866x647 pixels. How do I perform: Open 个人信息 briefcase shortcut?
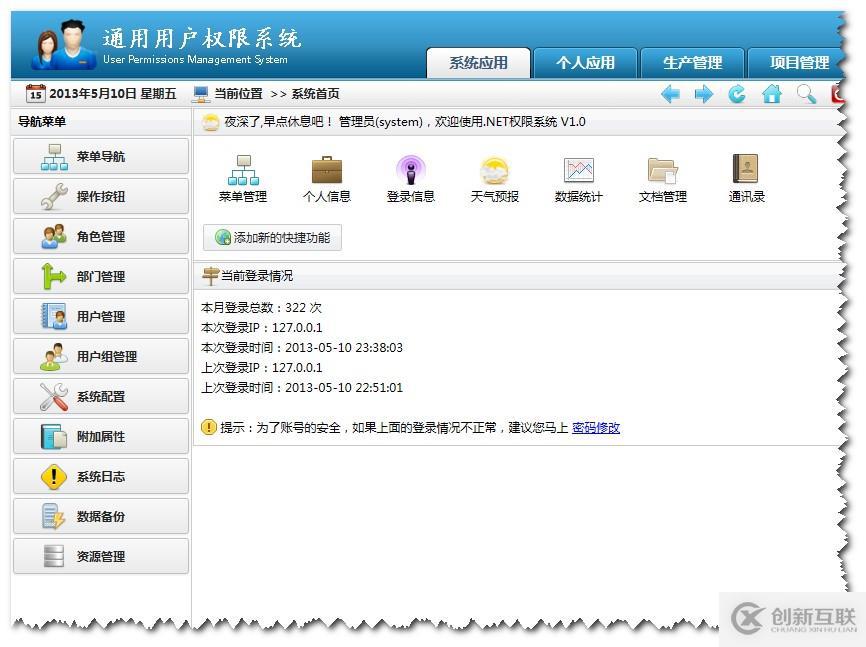327,179
